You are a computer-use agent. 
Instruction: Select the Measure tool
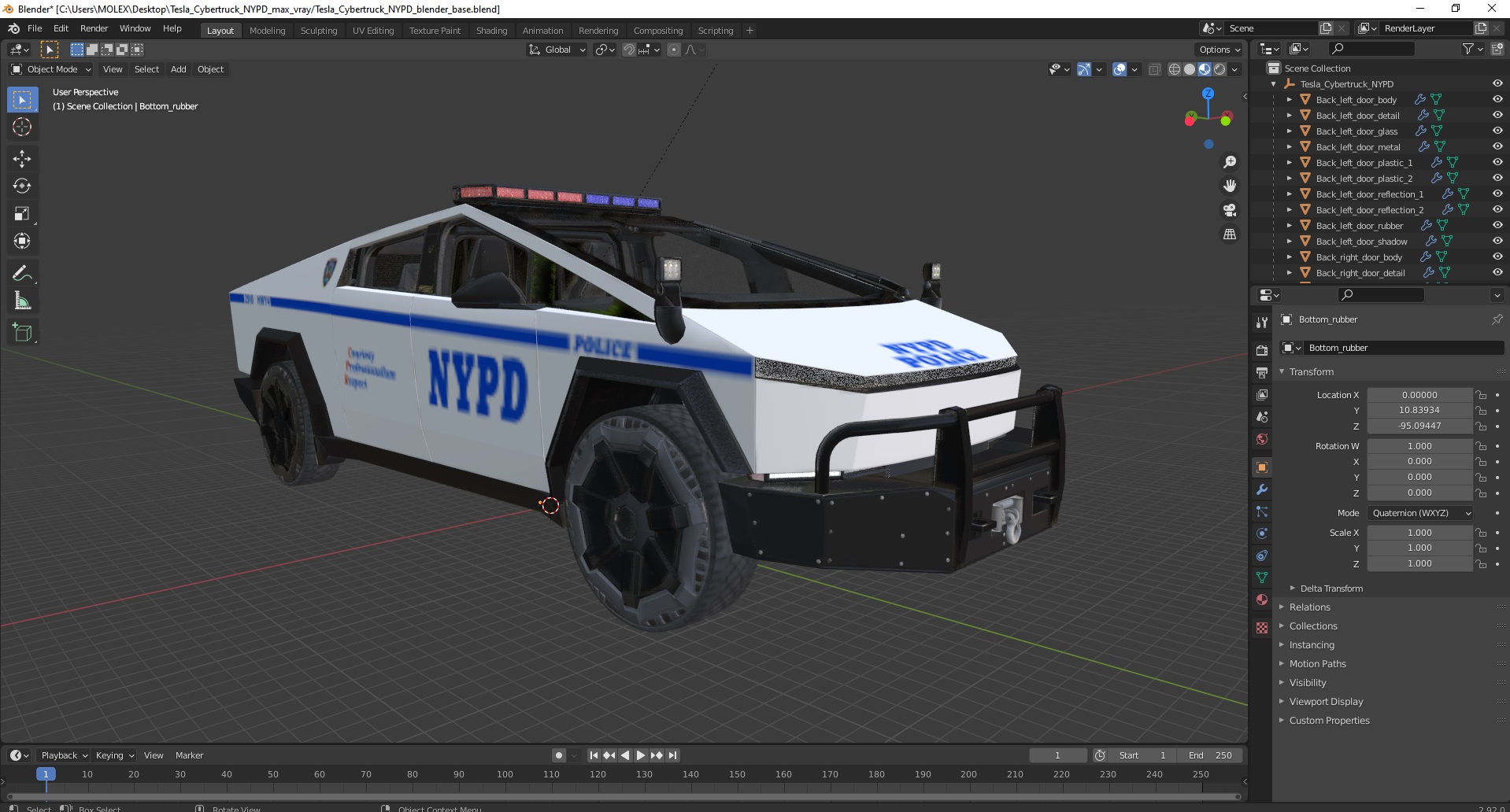pos(22,301)
